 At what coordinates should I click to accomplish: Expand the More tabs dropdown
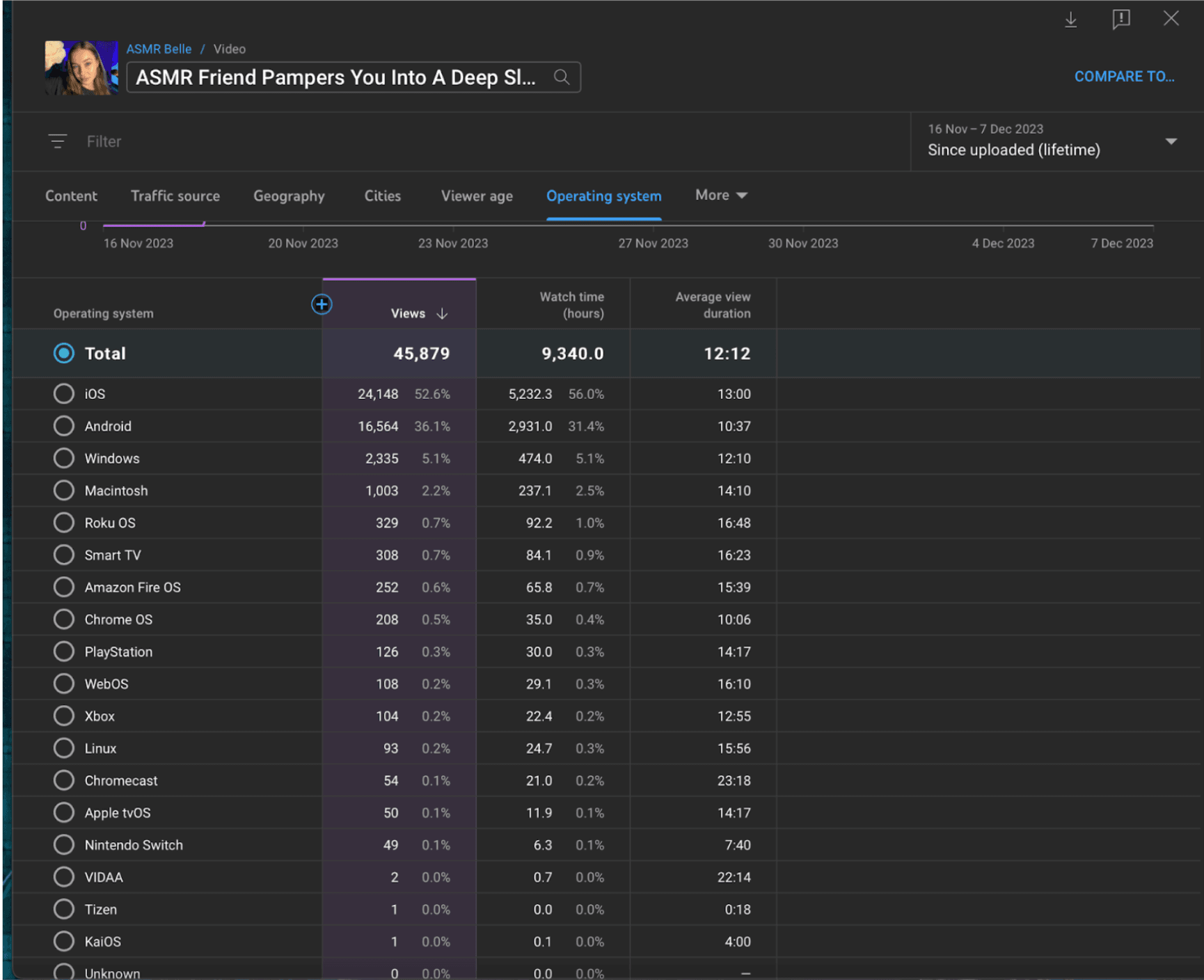pyautogui.click(x=721, y=196)
